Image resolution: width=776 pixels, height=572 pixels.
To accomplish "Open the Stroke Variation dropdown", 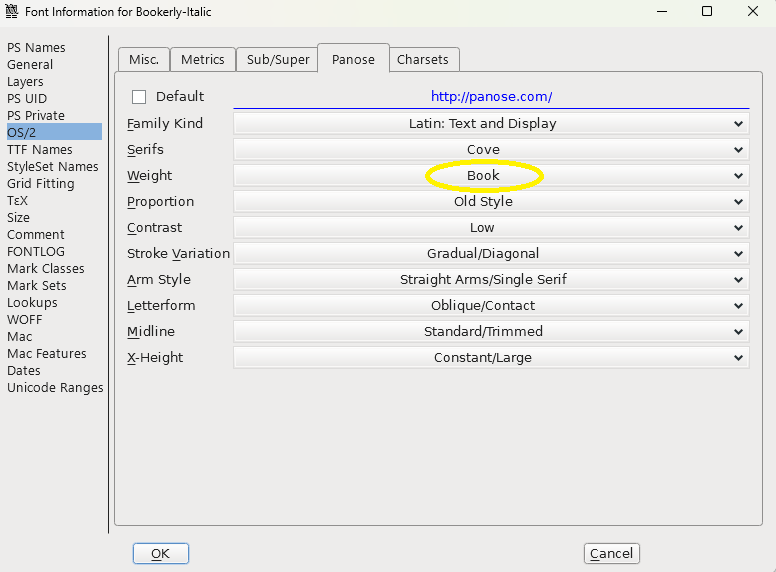I will [491, 253].
